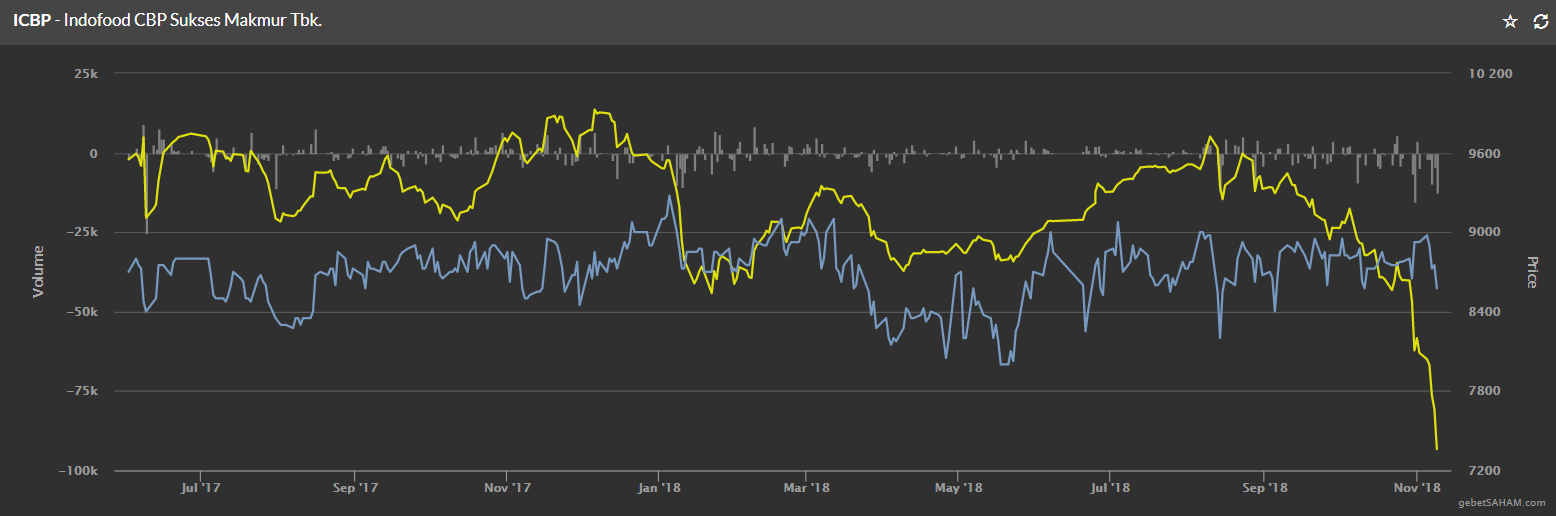Image resolution: width=1556 pixels, height=516 pixels.
Task: Select Nov '17 on the date axis
Action: point(506,488)
